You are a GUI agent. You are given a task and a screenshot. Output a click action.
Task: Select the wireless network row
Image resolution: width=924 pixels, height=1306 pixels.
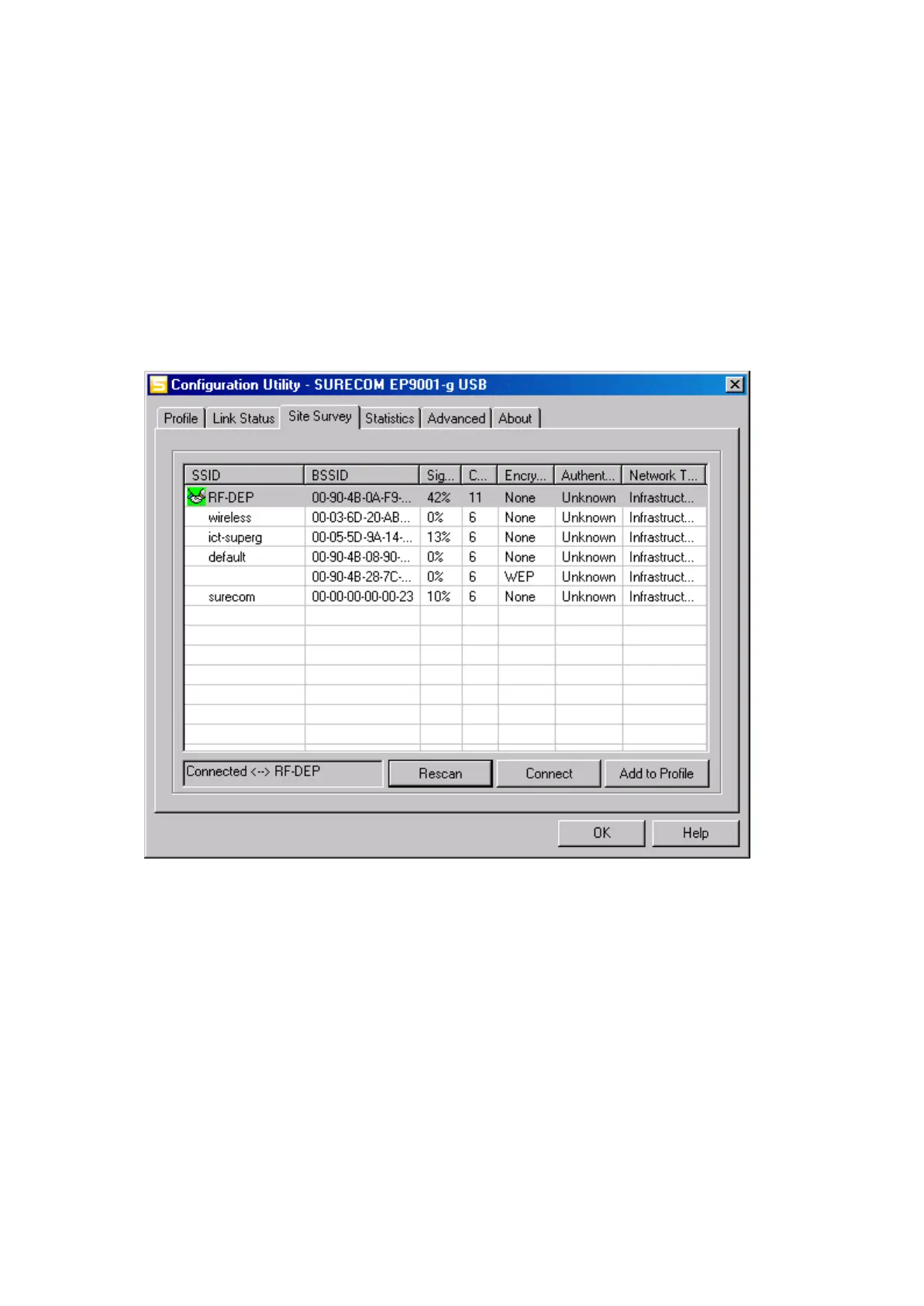446,517
